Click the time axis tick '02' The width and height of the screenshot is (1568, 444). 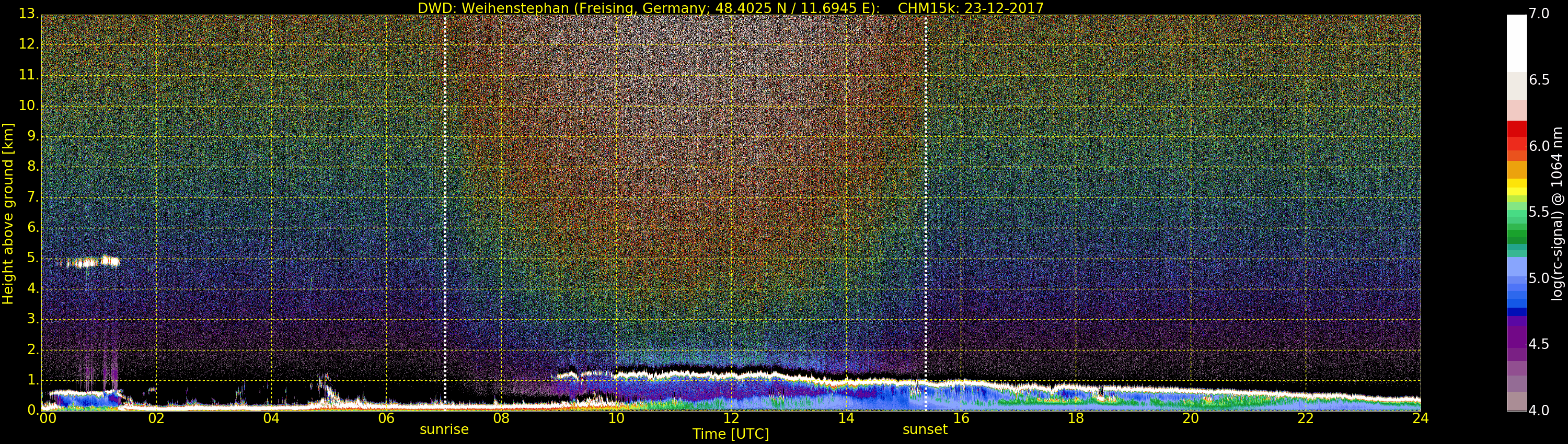tap(156, 418)
